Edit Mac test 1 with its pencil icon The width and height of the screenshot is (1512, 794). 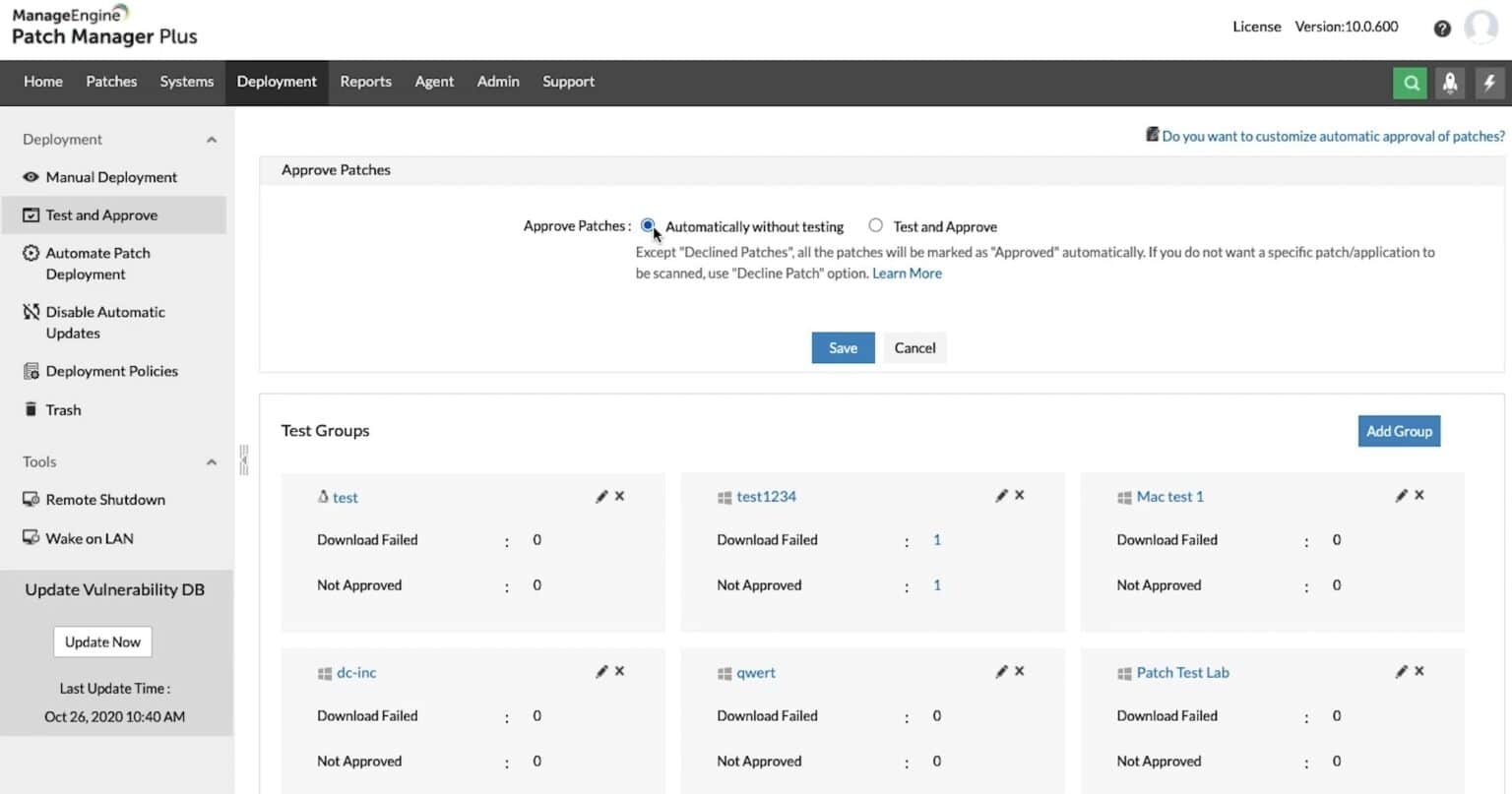(x=1401, y=496)
